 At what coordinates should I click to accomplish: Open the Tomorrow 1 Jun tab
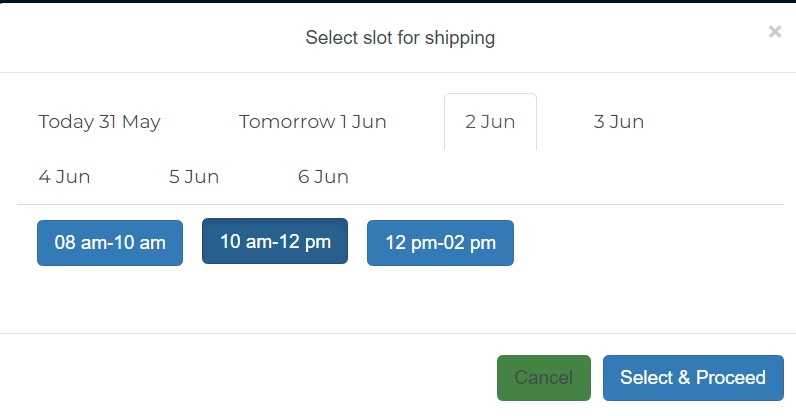click(x=312, y=122)
